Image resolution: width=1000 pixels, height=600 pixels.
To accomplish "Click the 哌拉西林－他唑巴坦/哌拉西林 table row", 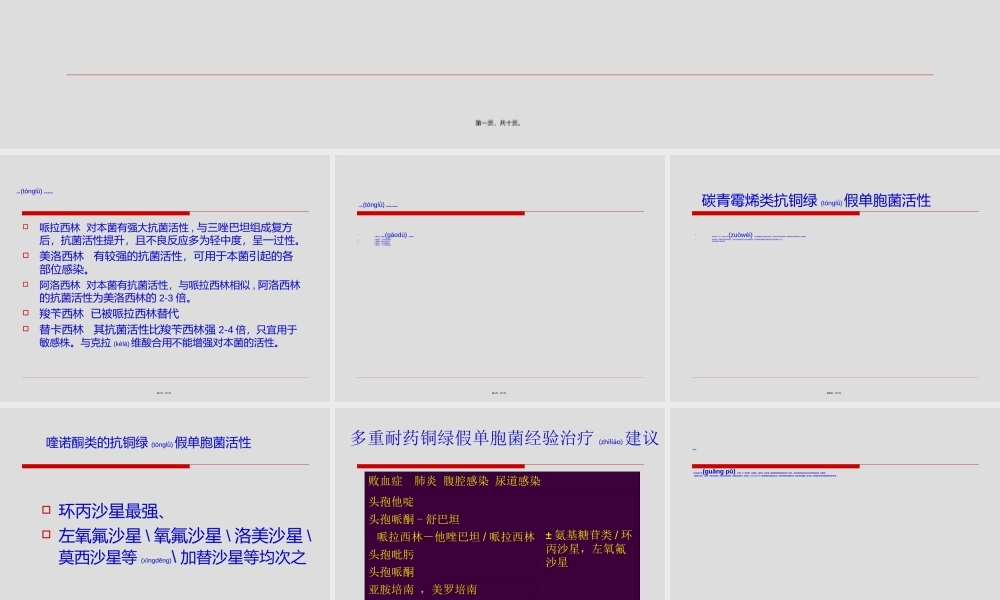I will point(455,538).
